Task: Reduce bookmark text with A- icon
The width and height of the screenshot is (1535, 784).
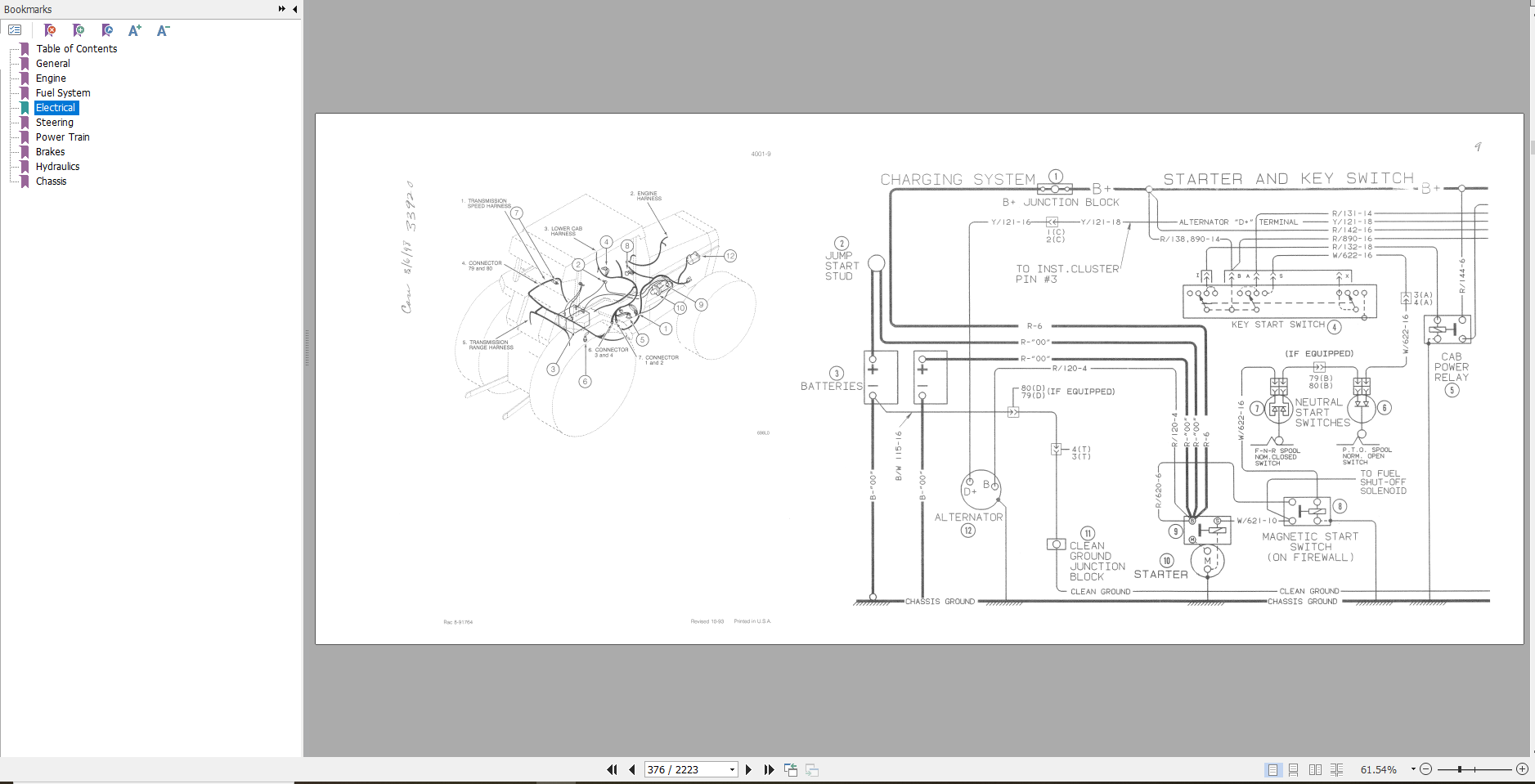Action: tap(164, 30)
